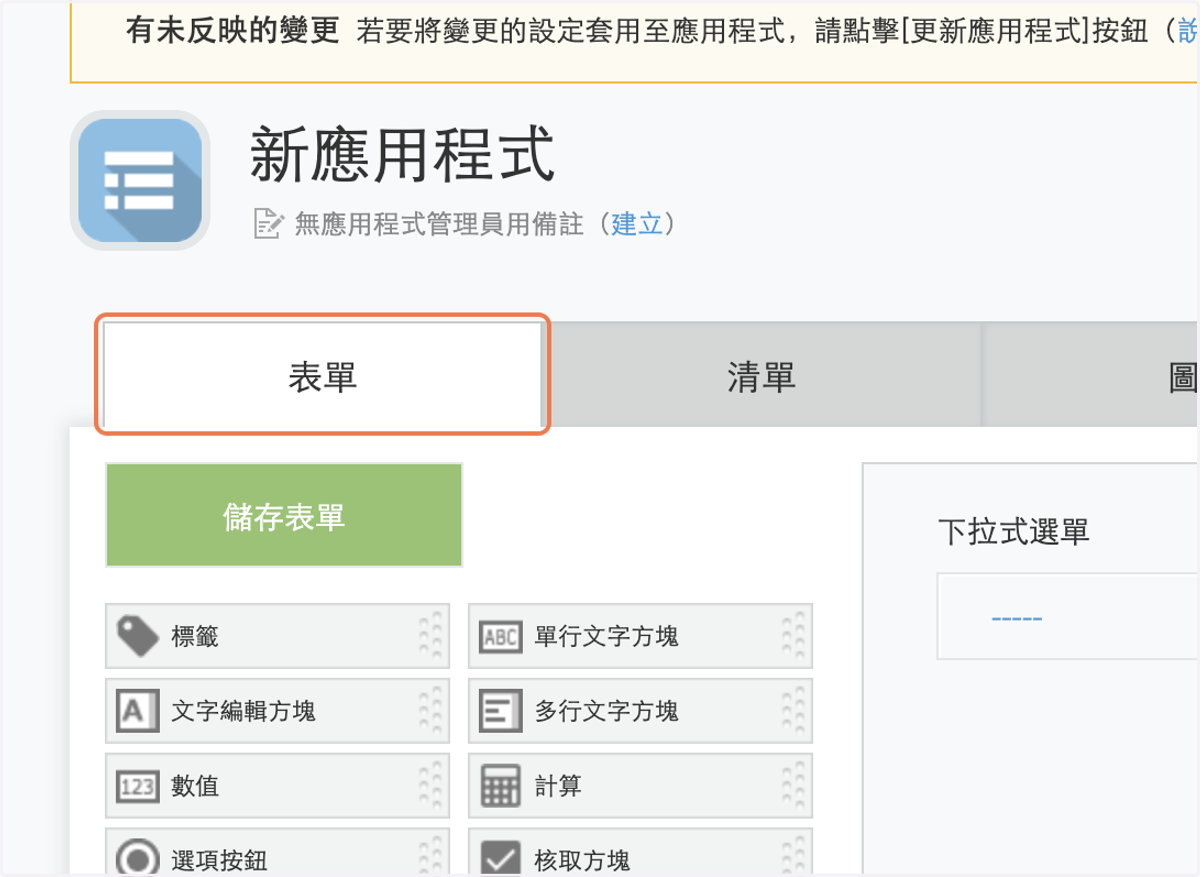The height and width of the screenshot is (877, 1200).
Task: Click the 新應用程式 app title
Action: click(401, 155)
